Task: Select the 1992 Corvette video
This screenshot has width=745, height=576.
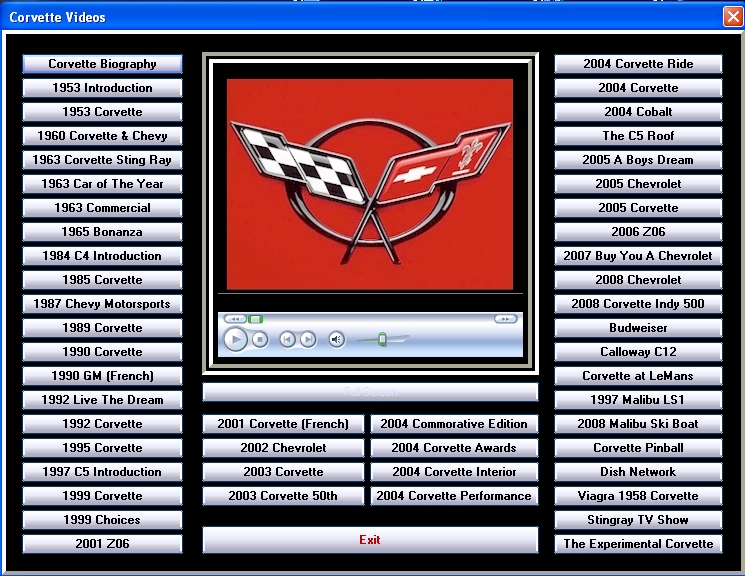Action: (x=102, y=424)
